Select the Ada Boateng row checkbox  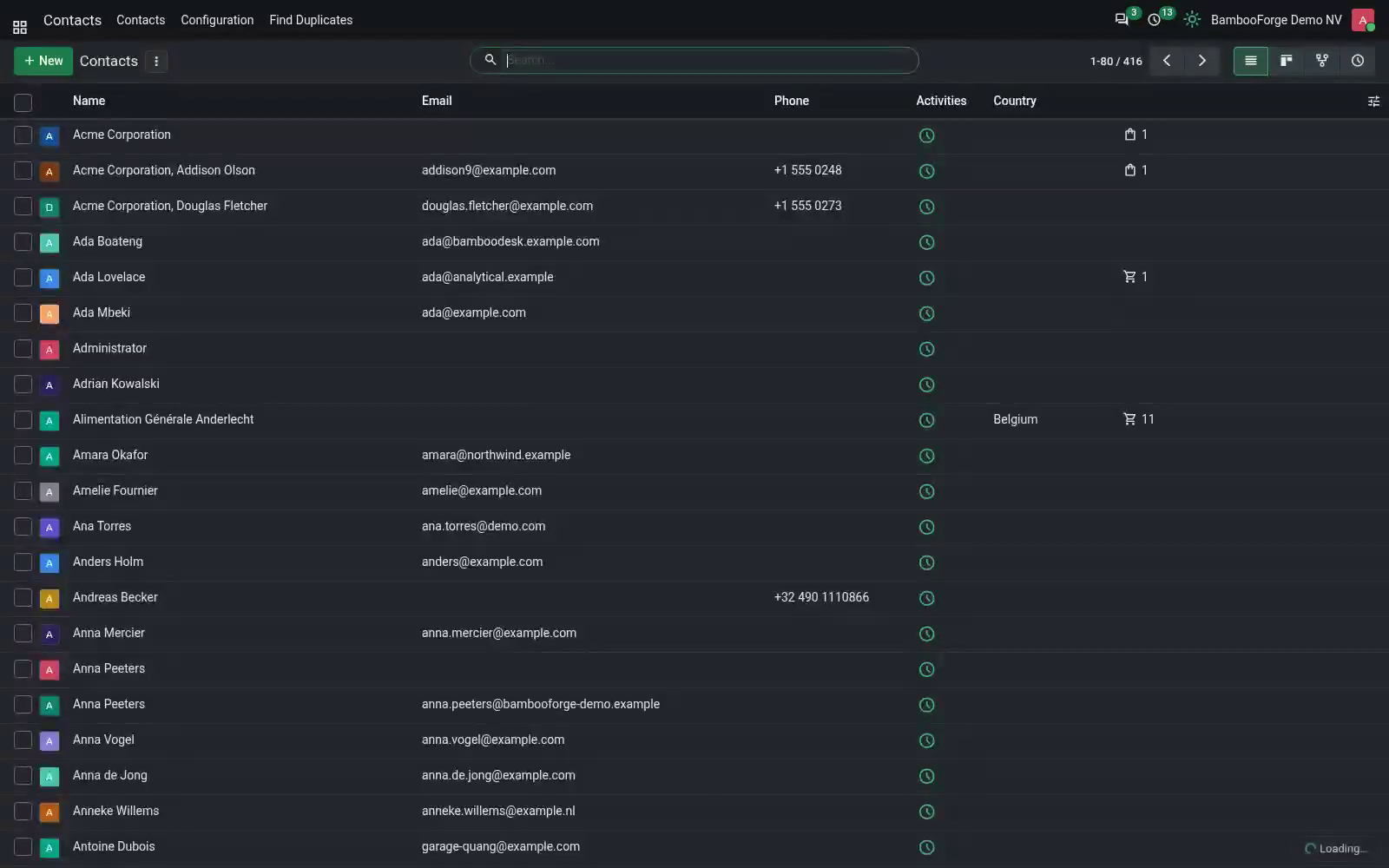23,242
